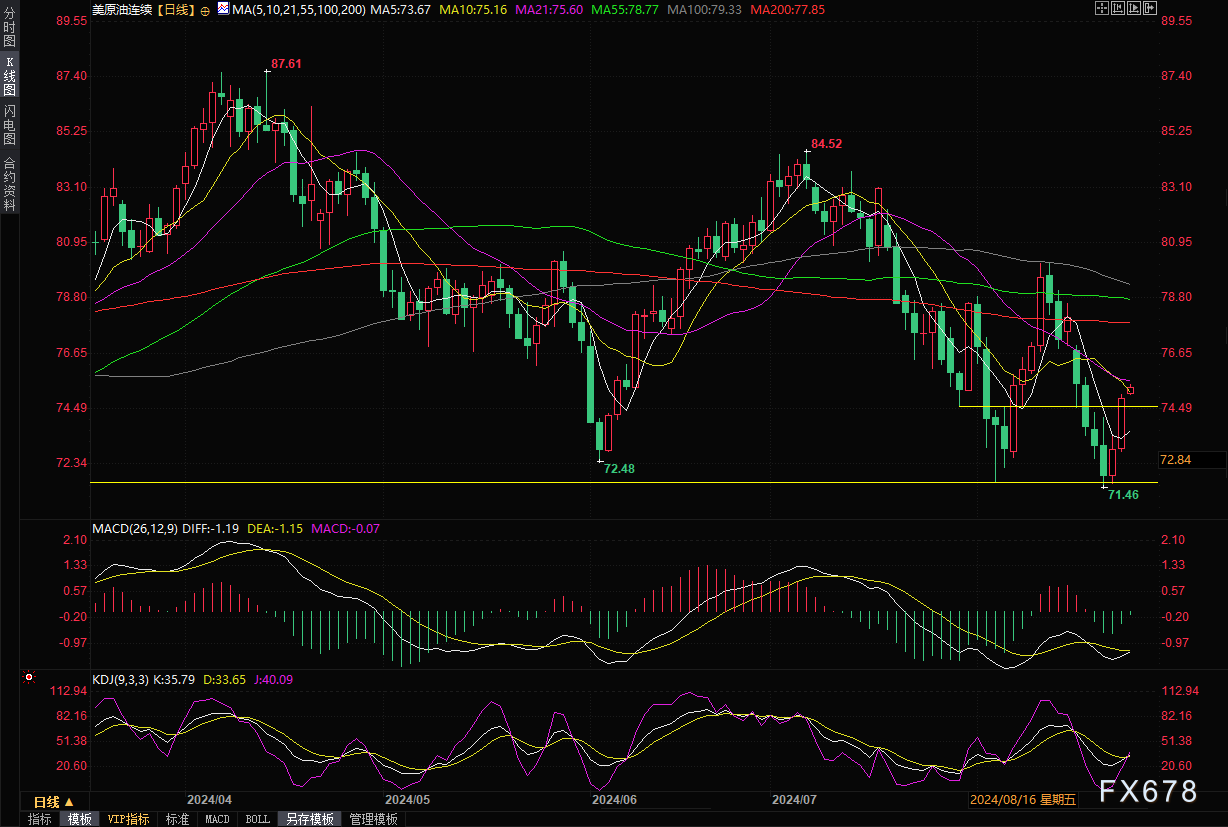Click the FX678 watermark logo
Viewport: 1228px width, 827px height.
coord(1147,791)
